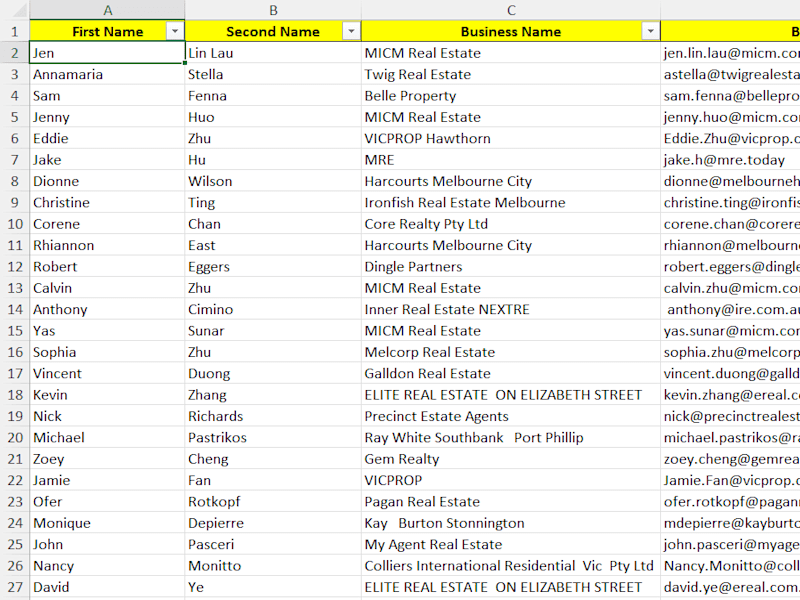Click the cell containing Dionne

pyautogui.click(x=107, y=181)
